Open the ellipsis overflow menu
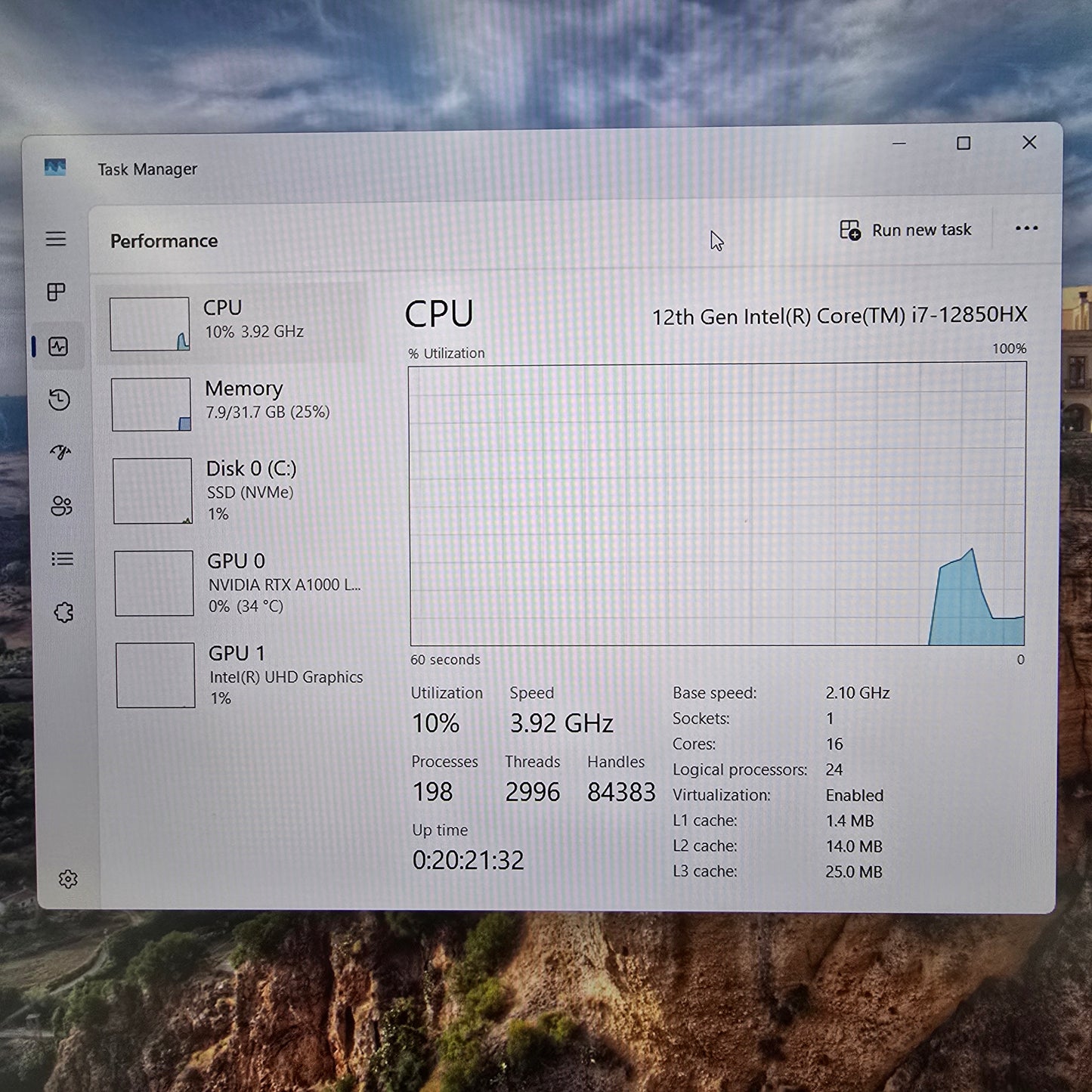 click(x=1025, y=229)
